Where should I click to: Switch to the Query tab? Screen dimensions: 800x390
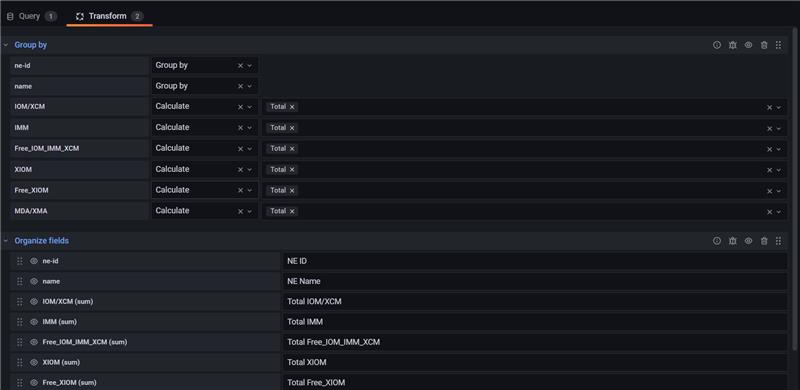(x=32, y=16)
